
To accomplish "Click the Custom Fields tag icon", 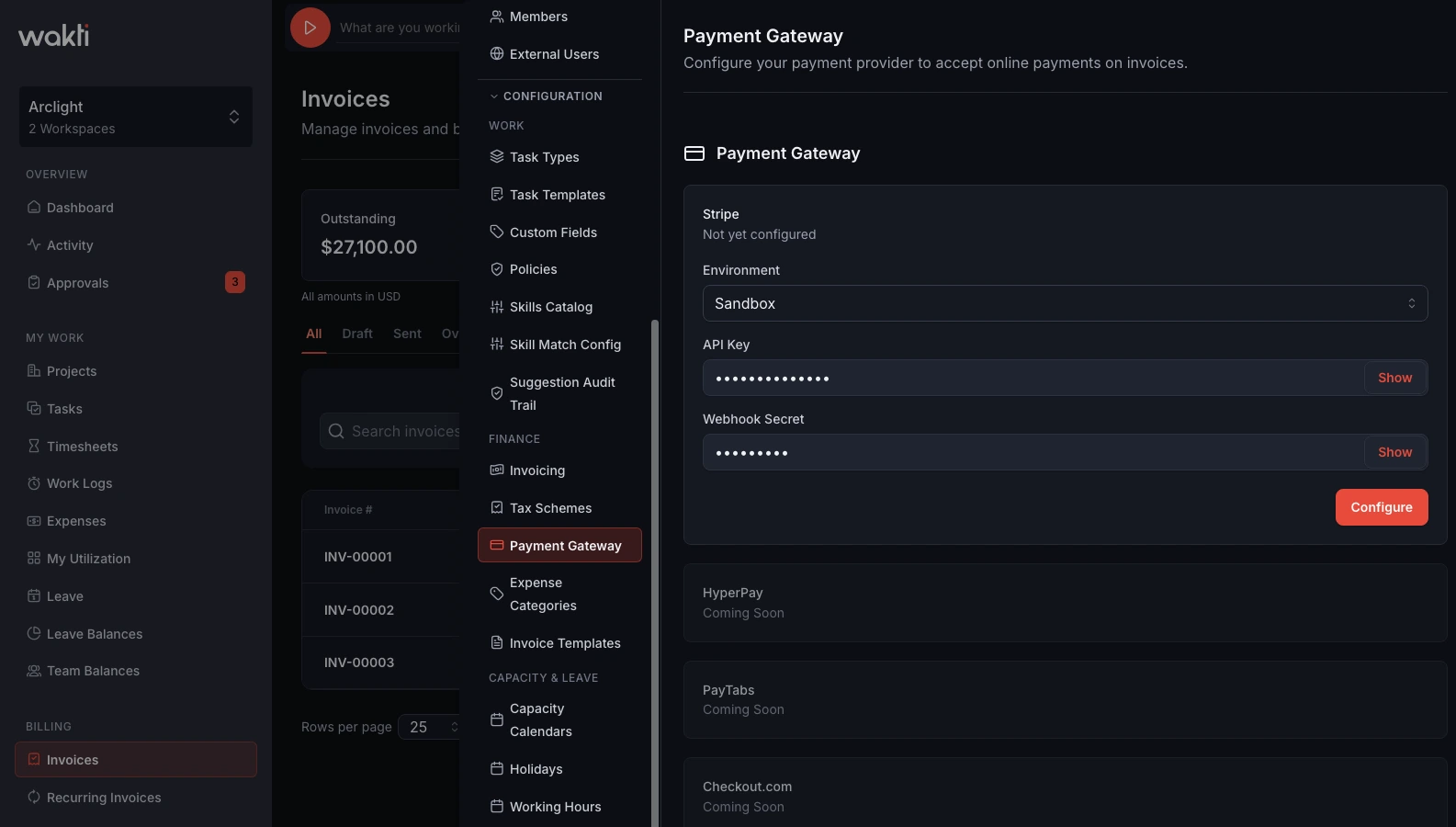I will [x=497, y=232].
